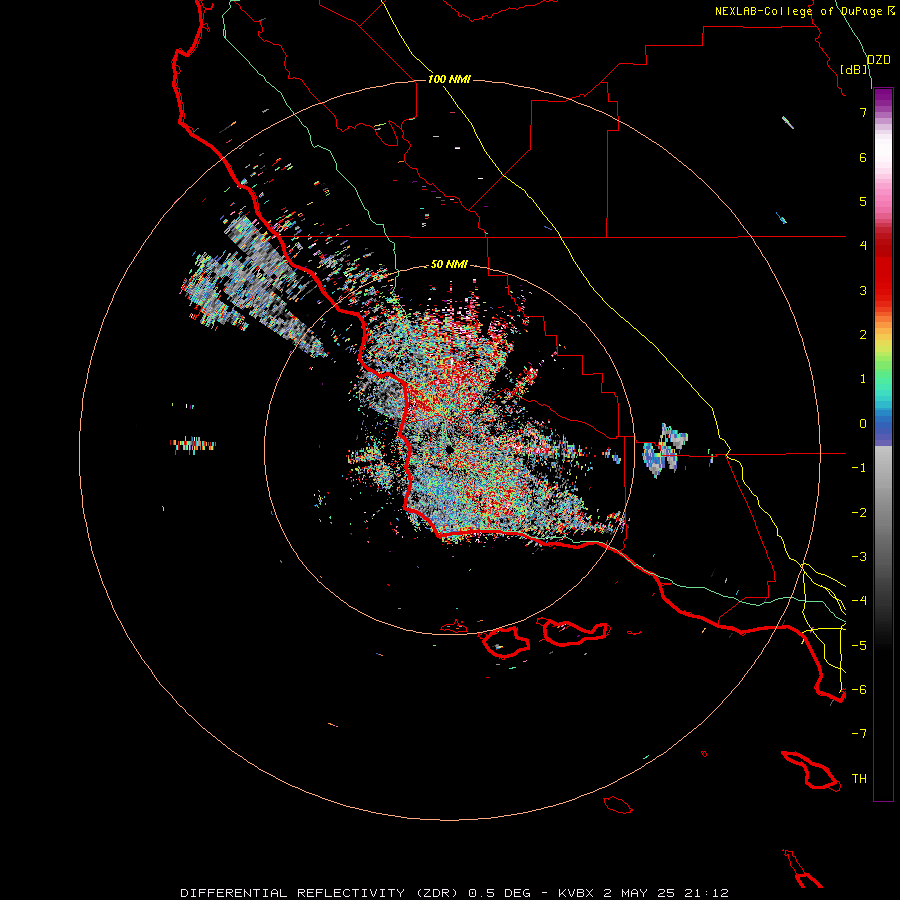Click the -1 value on the scale
This screenshot has height=900, width=900.
[859, 468]
